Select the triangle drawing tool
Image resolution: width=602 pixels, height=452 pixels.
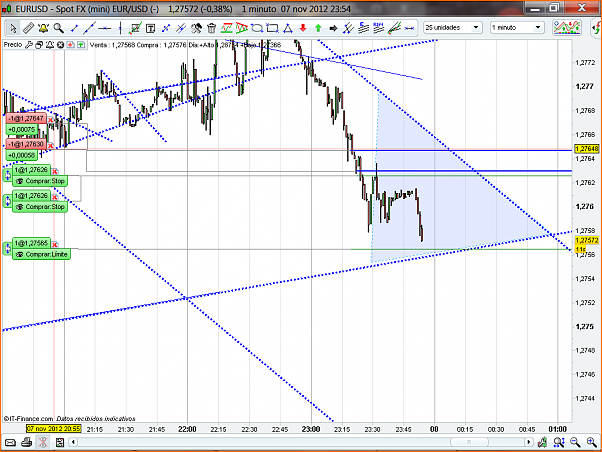288,28
